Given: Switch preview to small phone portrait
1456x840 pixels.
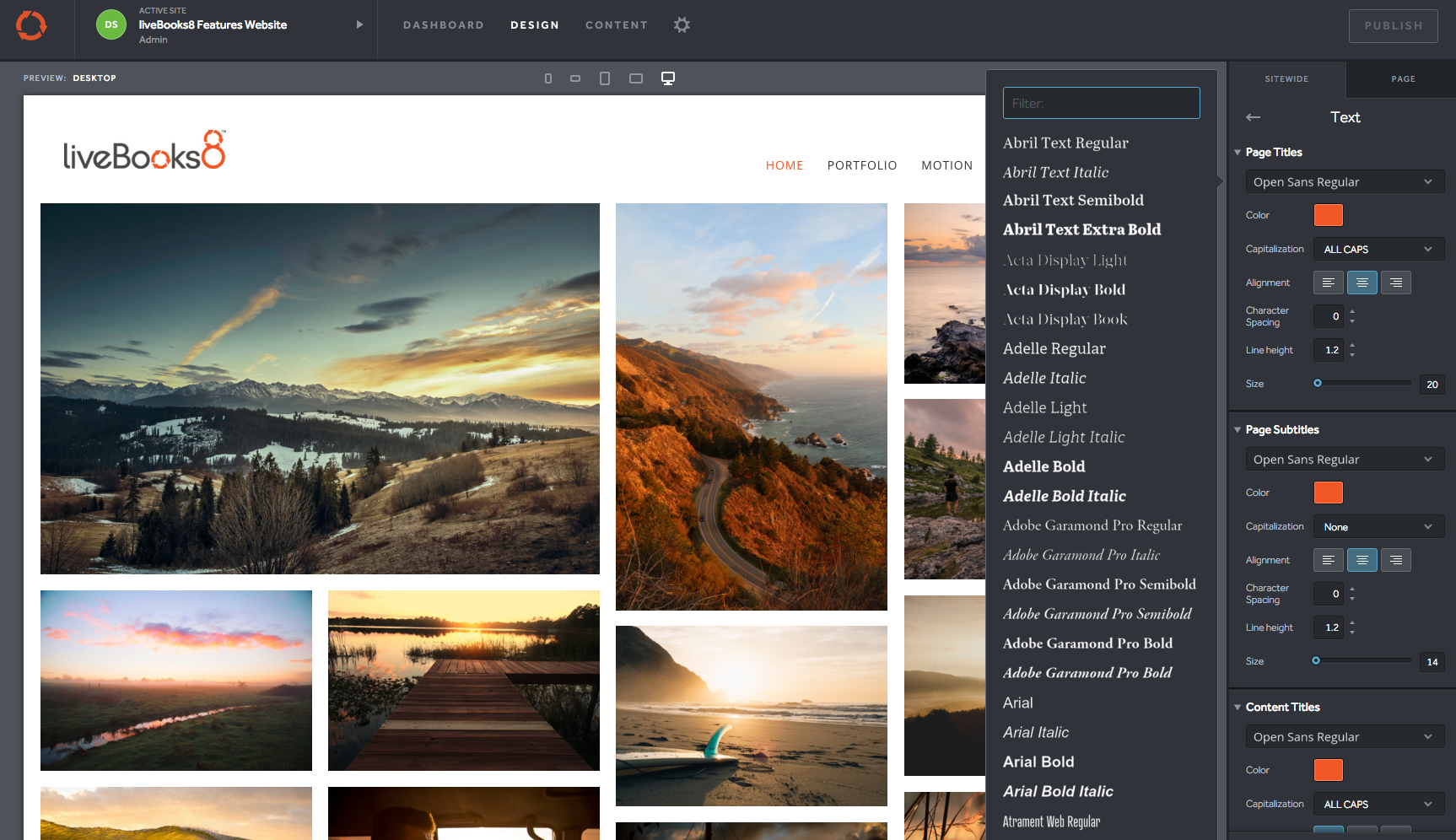Looking at the screenshot, I should pos(548,78).
